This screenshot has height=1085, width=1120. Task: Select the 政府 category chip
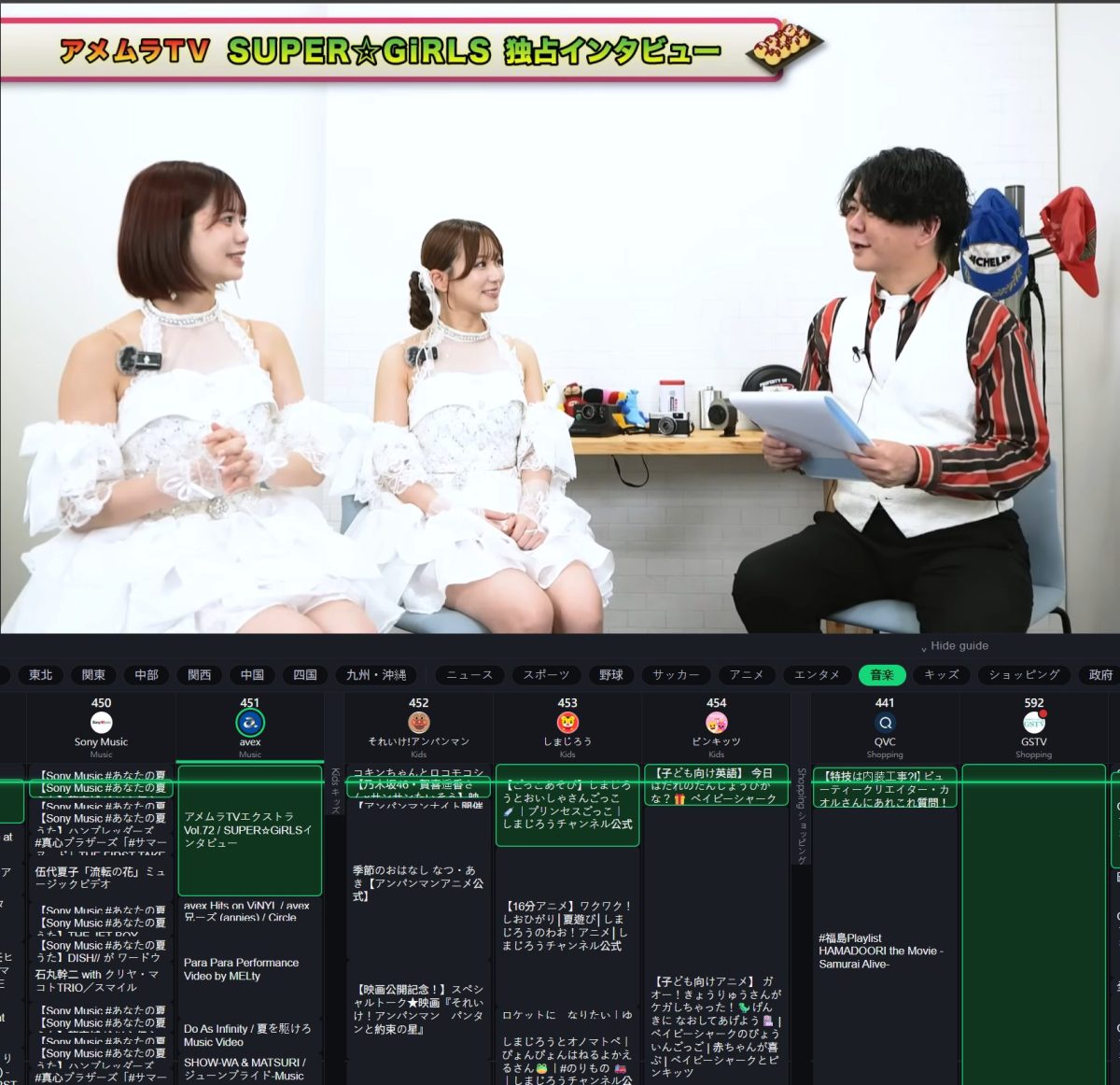click(x=1099, y=674)
